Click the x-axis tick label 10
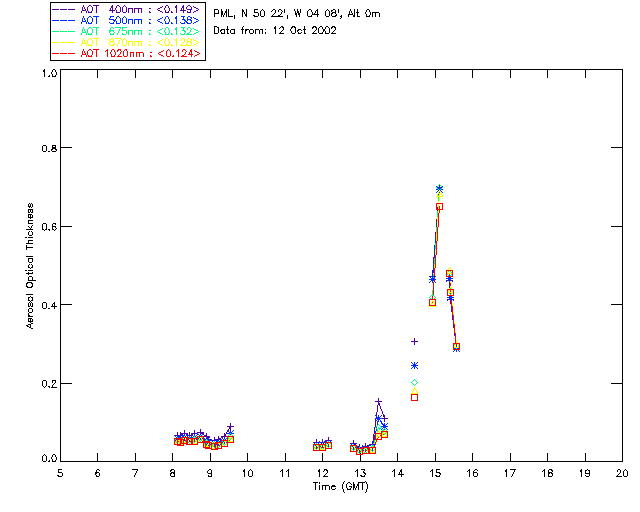The image size is (640, 512). (247, 473)
